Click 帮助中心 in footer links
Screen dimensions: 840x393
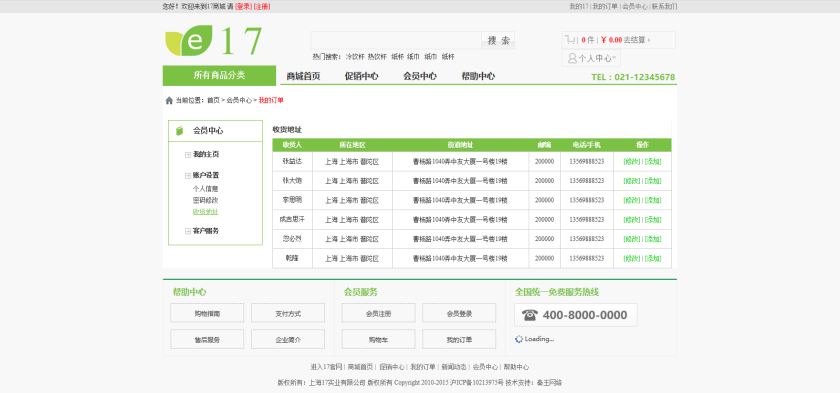pos(516,367)
